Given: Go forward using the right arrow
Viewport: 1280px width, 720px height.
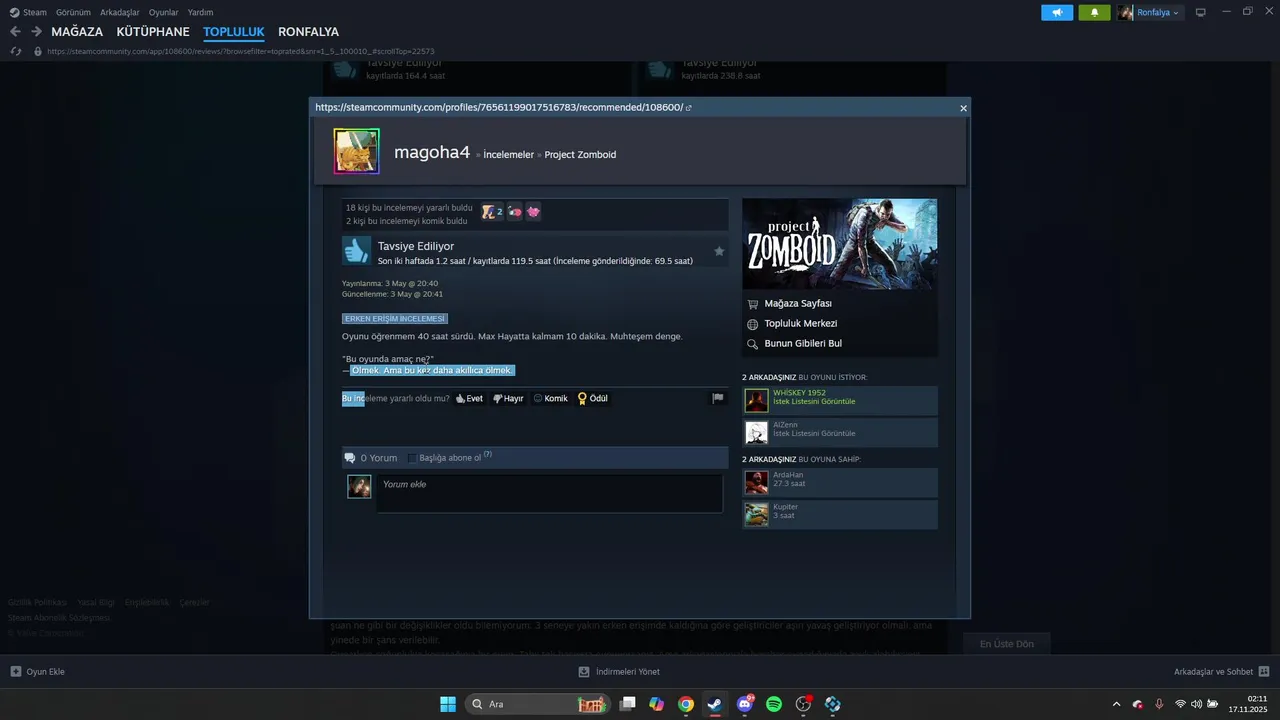Looking at the screenshot, I should pos(36,32).
